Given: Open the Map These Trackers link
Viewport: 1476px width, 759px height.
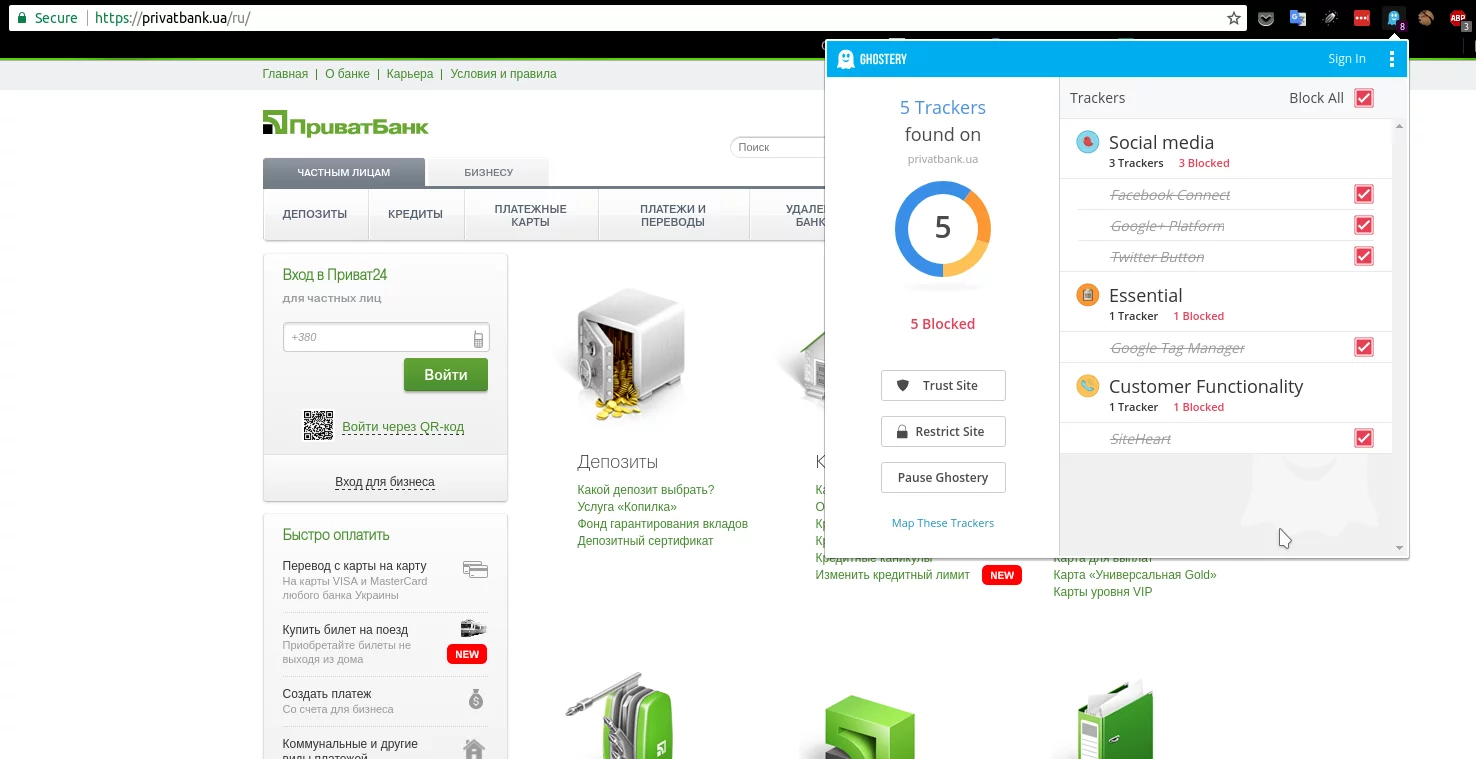Looking at the screenshot, I should click(943, 523).
